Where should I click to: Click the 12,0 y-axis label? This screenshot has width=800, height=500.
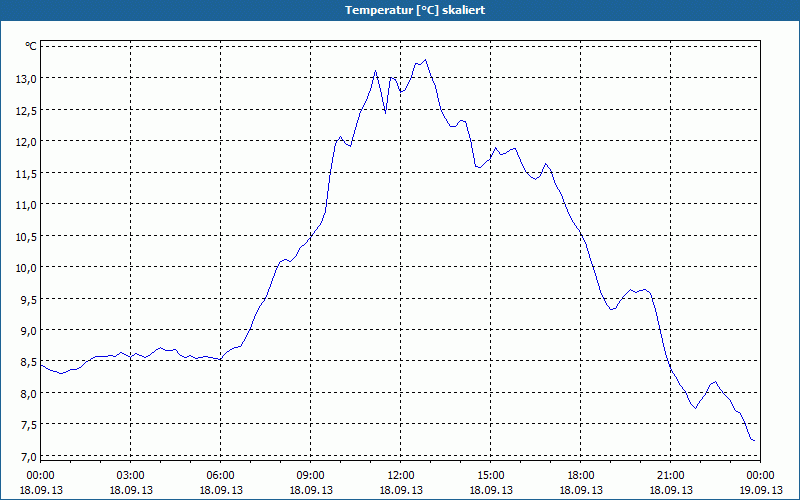(x=28, y=142)
